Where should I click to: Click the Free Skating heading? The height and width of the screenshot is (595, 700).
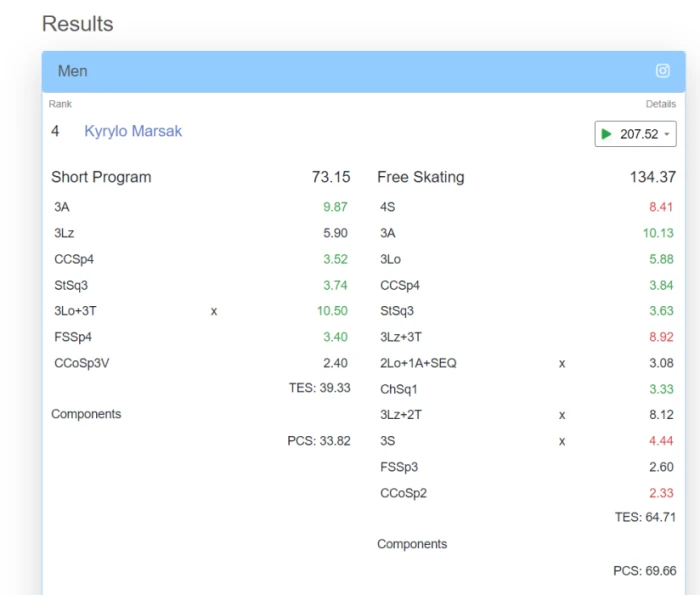tap(420, 177)
